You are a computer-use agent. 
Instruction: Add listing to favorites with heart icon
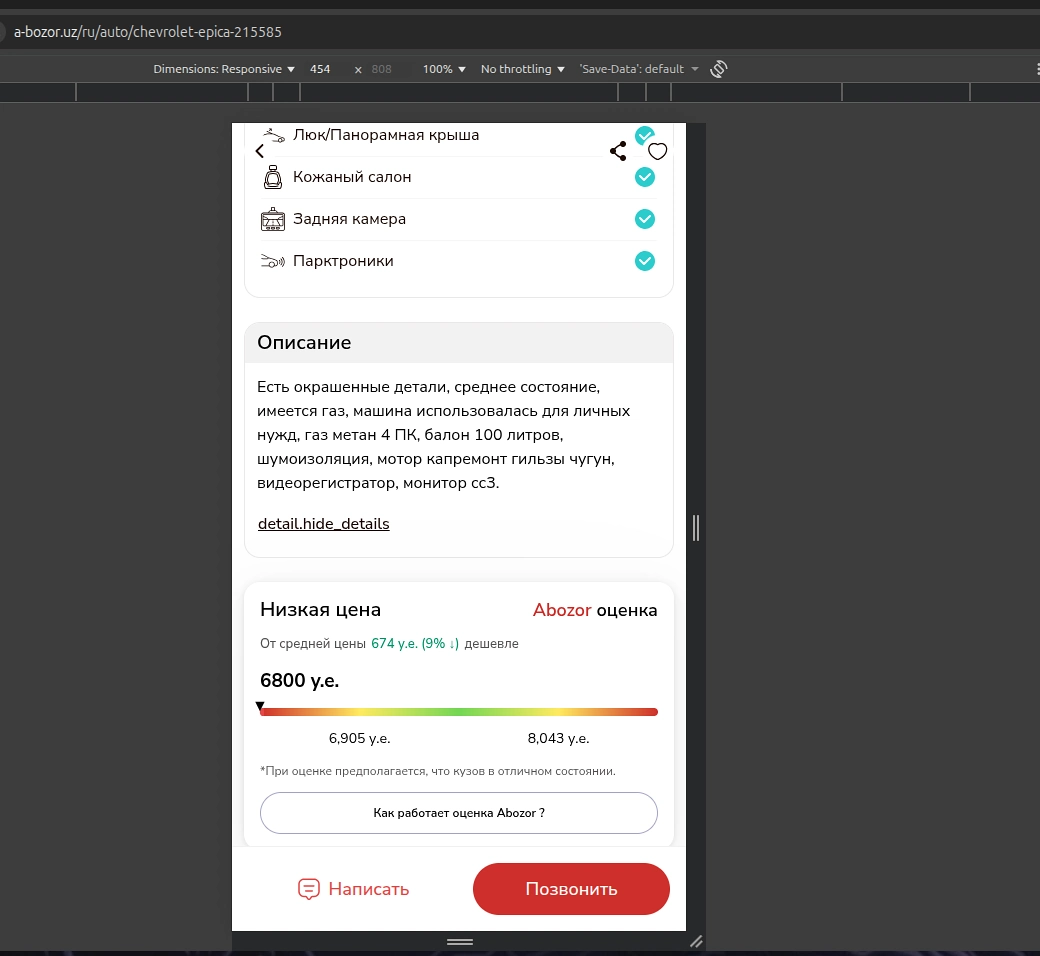(x=657, y=151)
